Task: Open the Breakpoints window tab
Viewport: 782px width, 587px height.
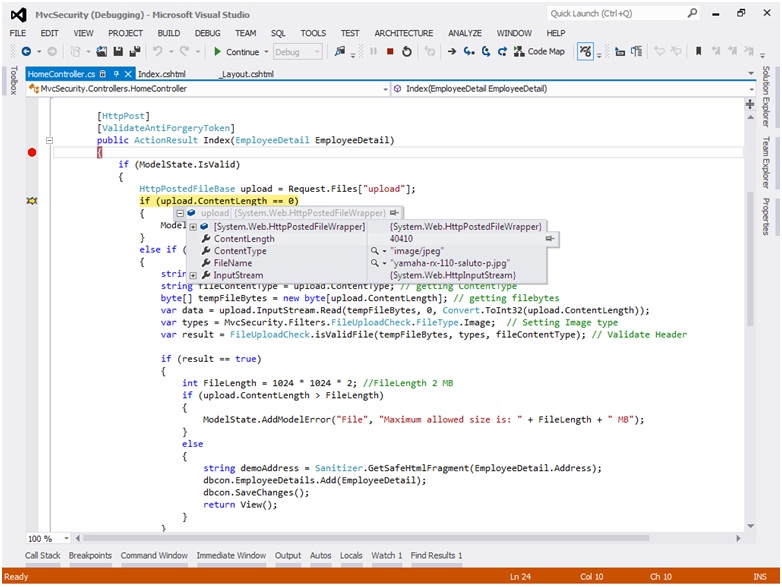Action: tap(90, 556)
